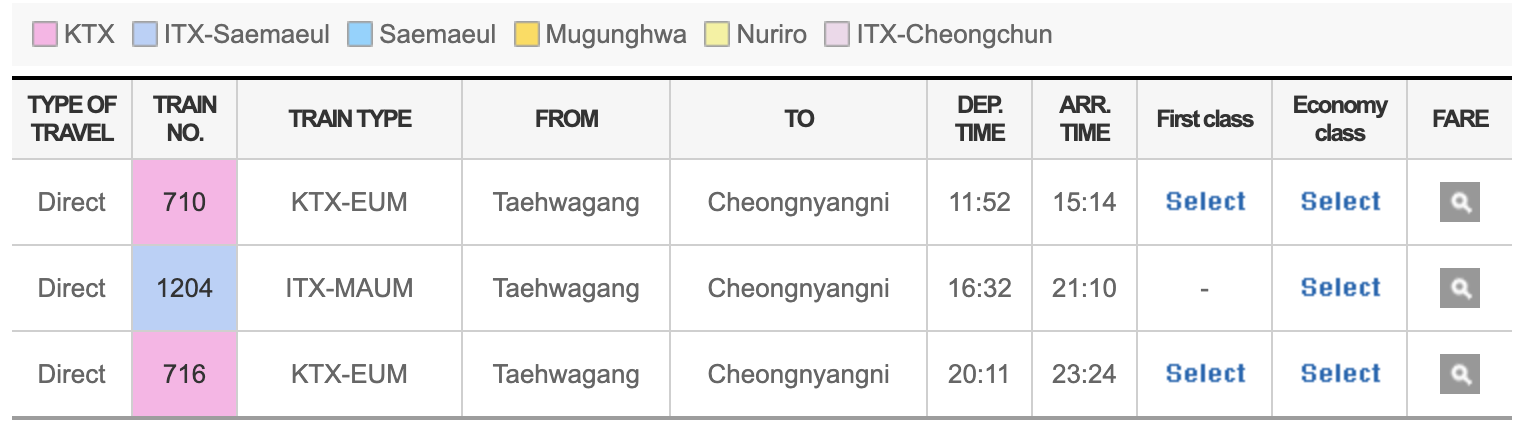Click train number 710 cell

coord(184,203)
